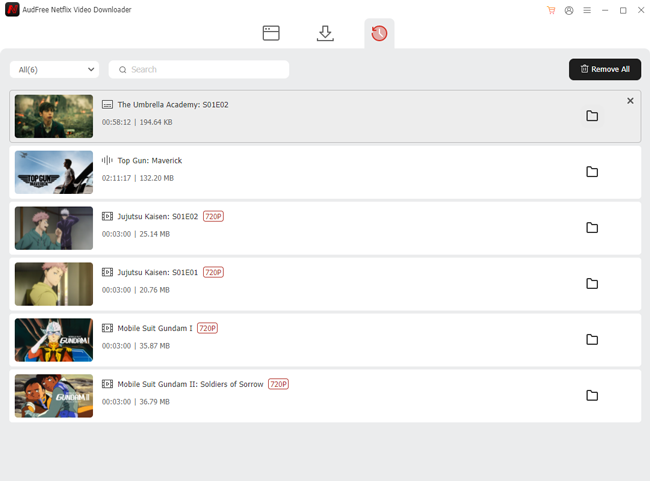Click the 720P badge on Mobile Suit Gundam I
The width and height of the screenshot is (650, 481).
coord(207,328)
